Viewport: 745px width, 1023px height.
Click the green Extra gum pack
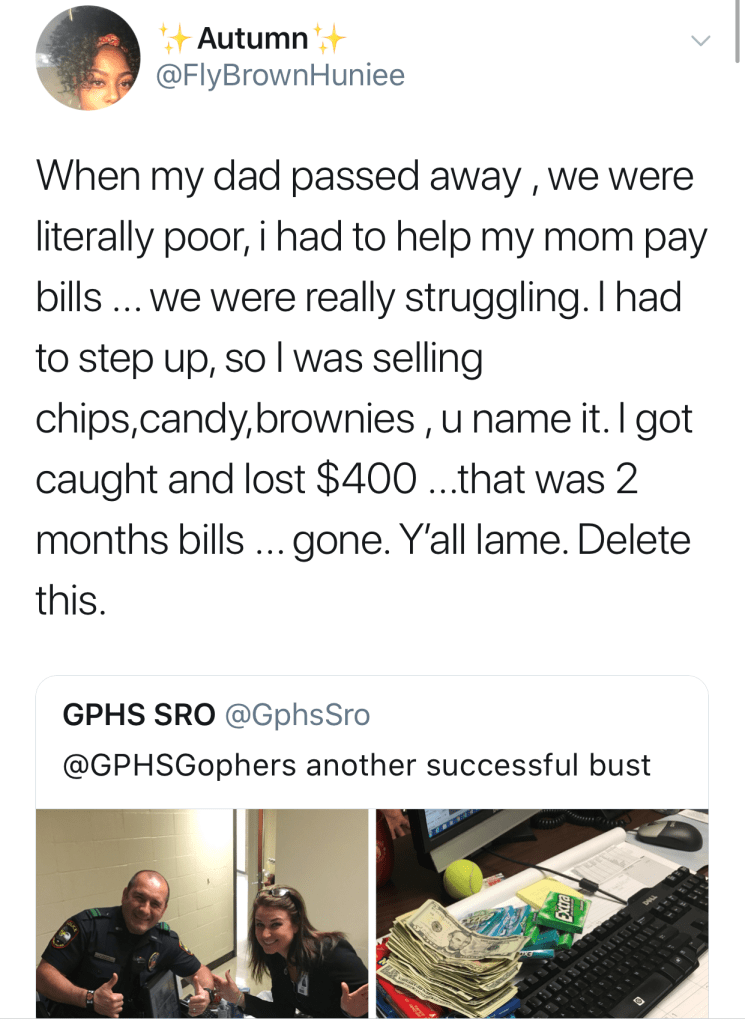coord(563,910)
